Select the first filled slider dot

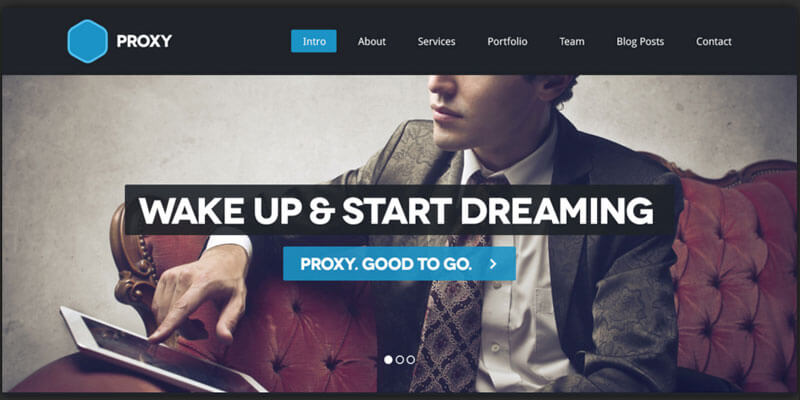pyautogui.click(x=388, y=360)
